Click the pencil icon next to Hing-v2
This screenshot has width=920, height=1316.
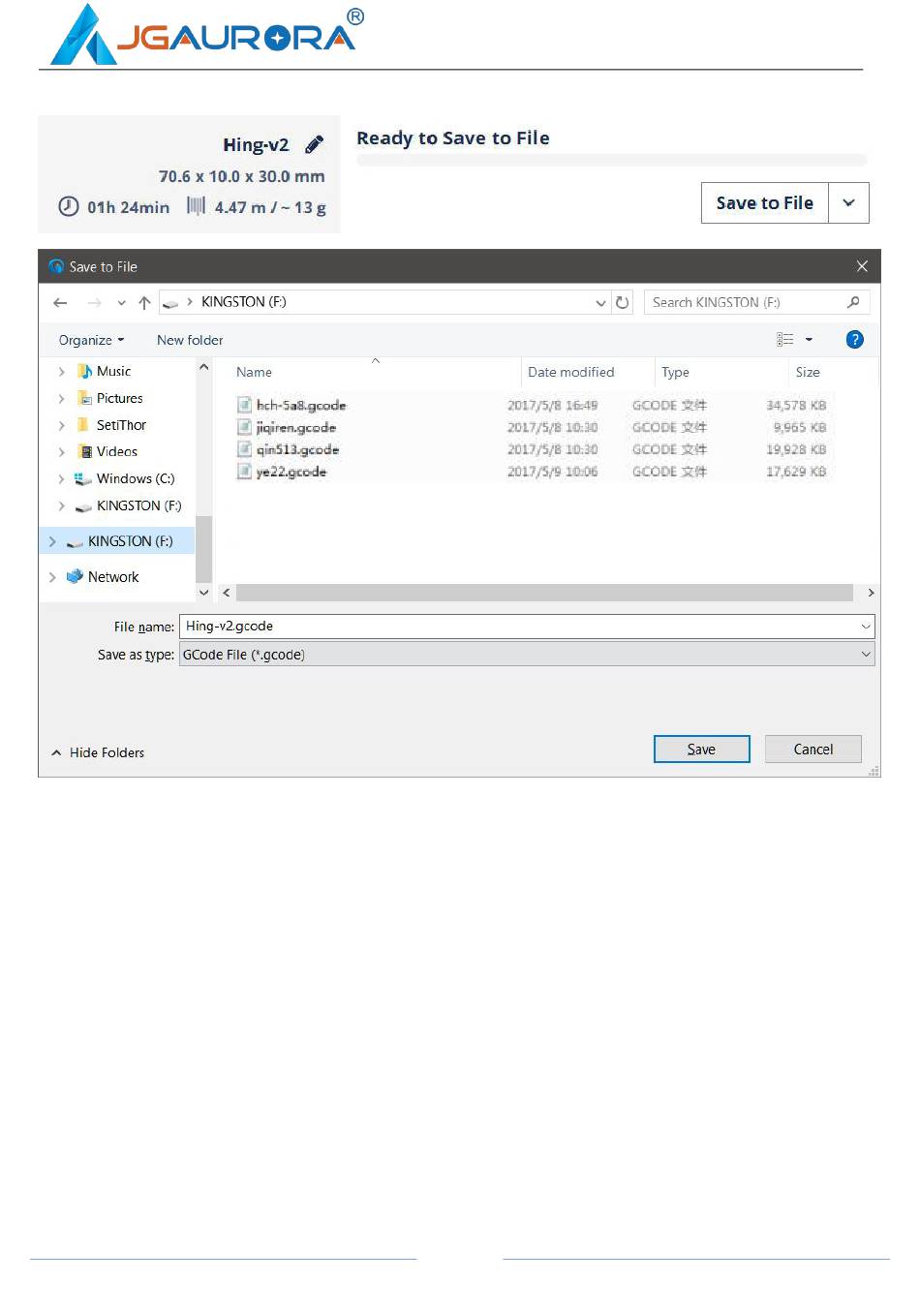pos(314,144)
